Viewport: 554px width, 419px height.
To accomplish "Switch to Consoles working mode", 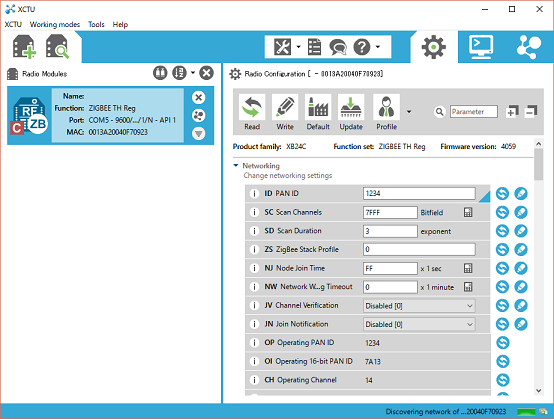I will tap(481, 47).
